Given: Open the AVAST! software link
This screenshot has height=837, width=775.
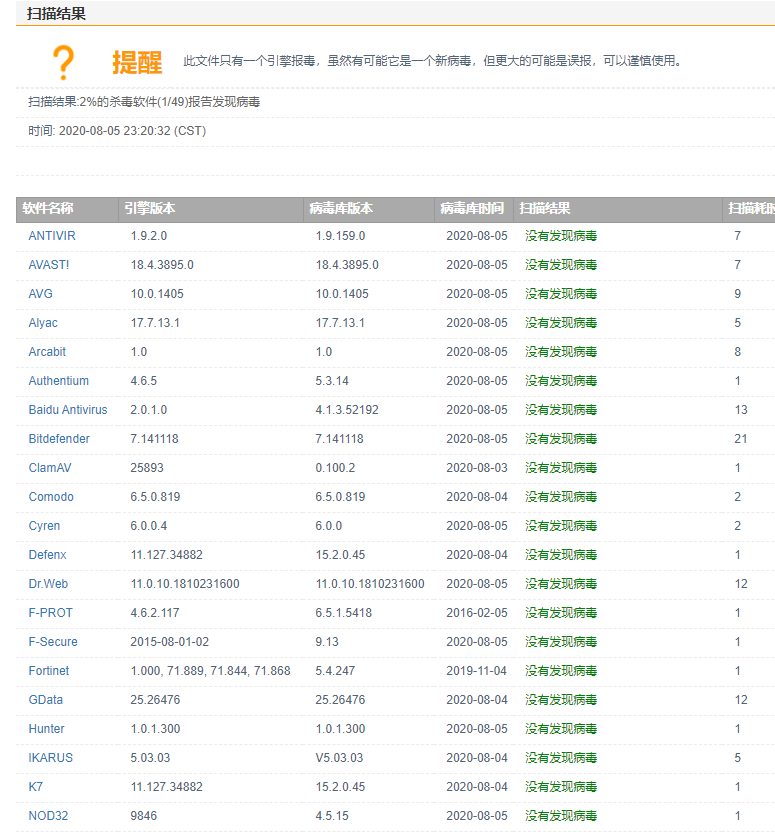Looking at the screenshot, I should (x=49, y=265).
